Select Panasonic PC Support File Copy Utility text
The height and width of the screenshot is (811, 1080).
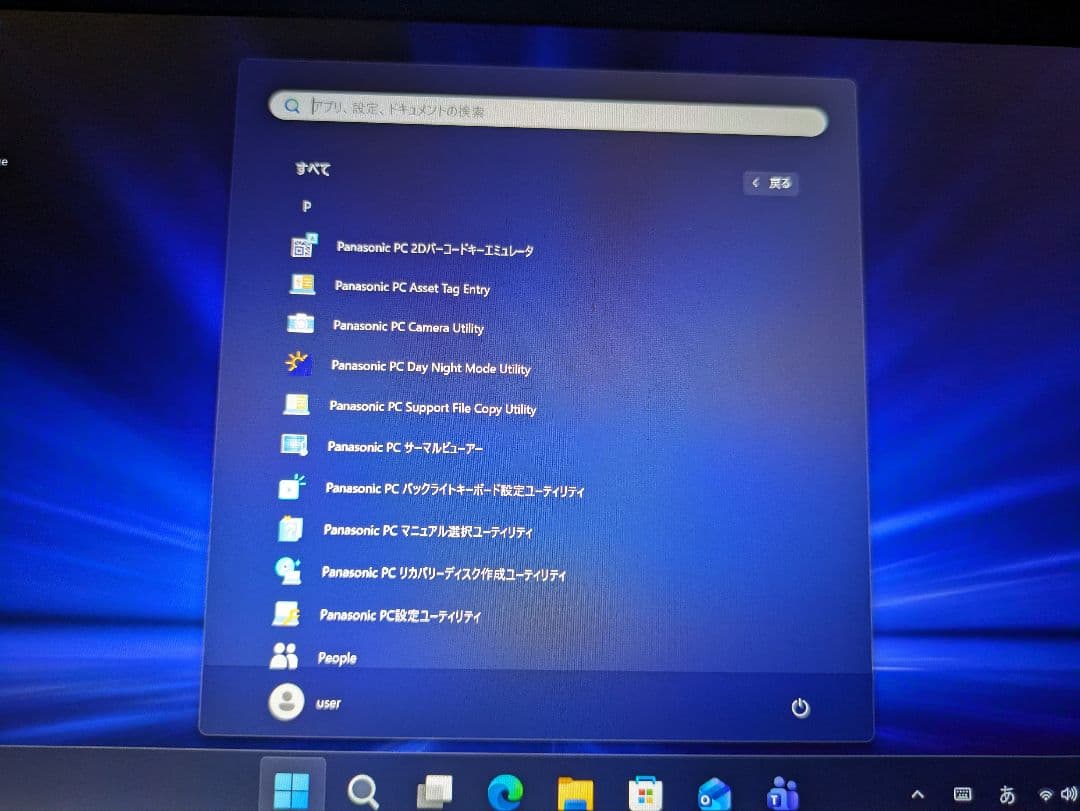[x=433, y=408]
